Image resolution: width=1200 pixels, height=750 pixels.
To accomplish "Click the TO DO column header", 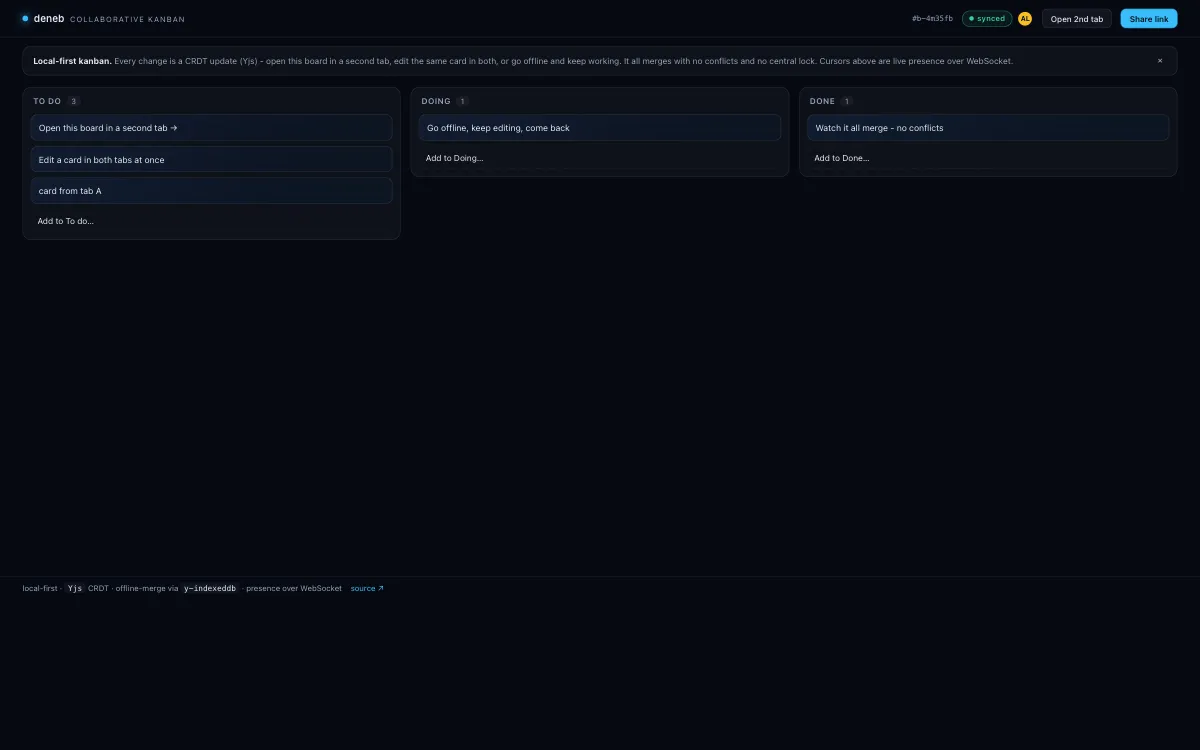I will pyautogui.click(x=47, y=101).
